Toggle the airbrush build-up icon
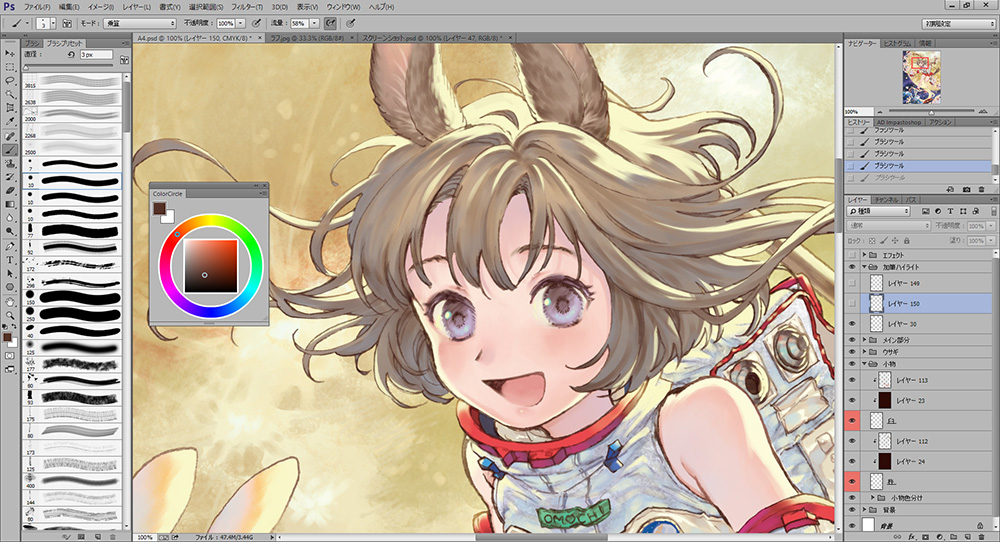The image size is (1000, 542). coord(330,23)
